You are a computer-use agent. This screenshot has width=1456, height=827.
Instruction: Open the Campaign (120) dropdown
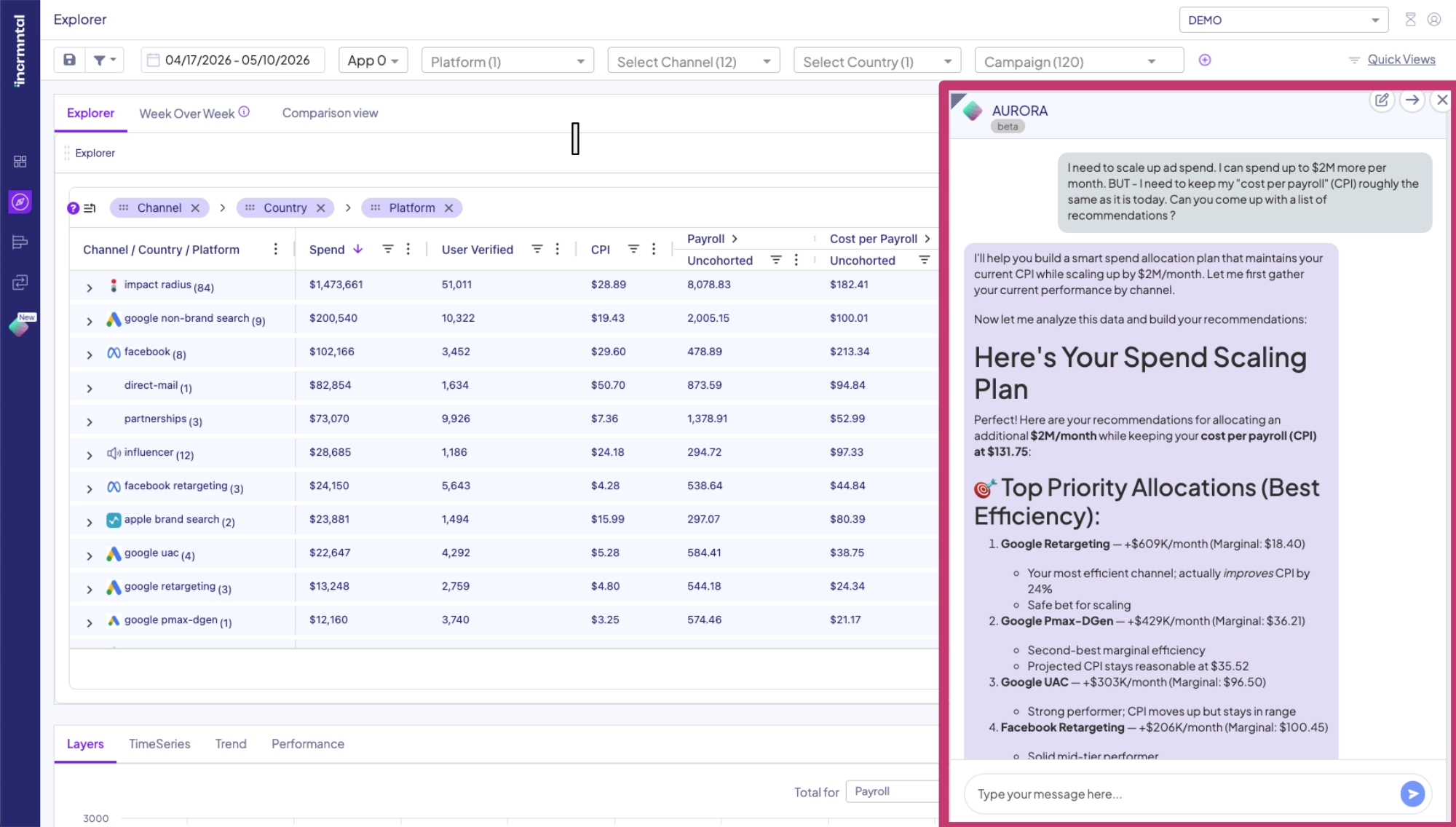[x=1079, y=61]
